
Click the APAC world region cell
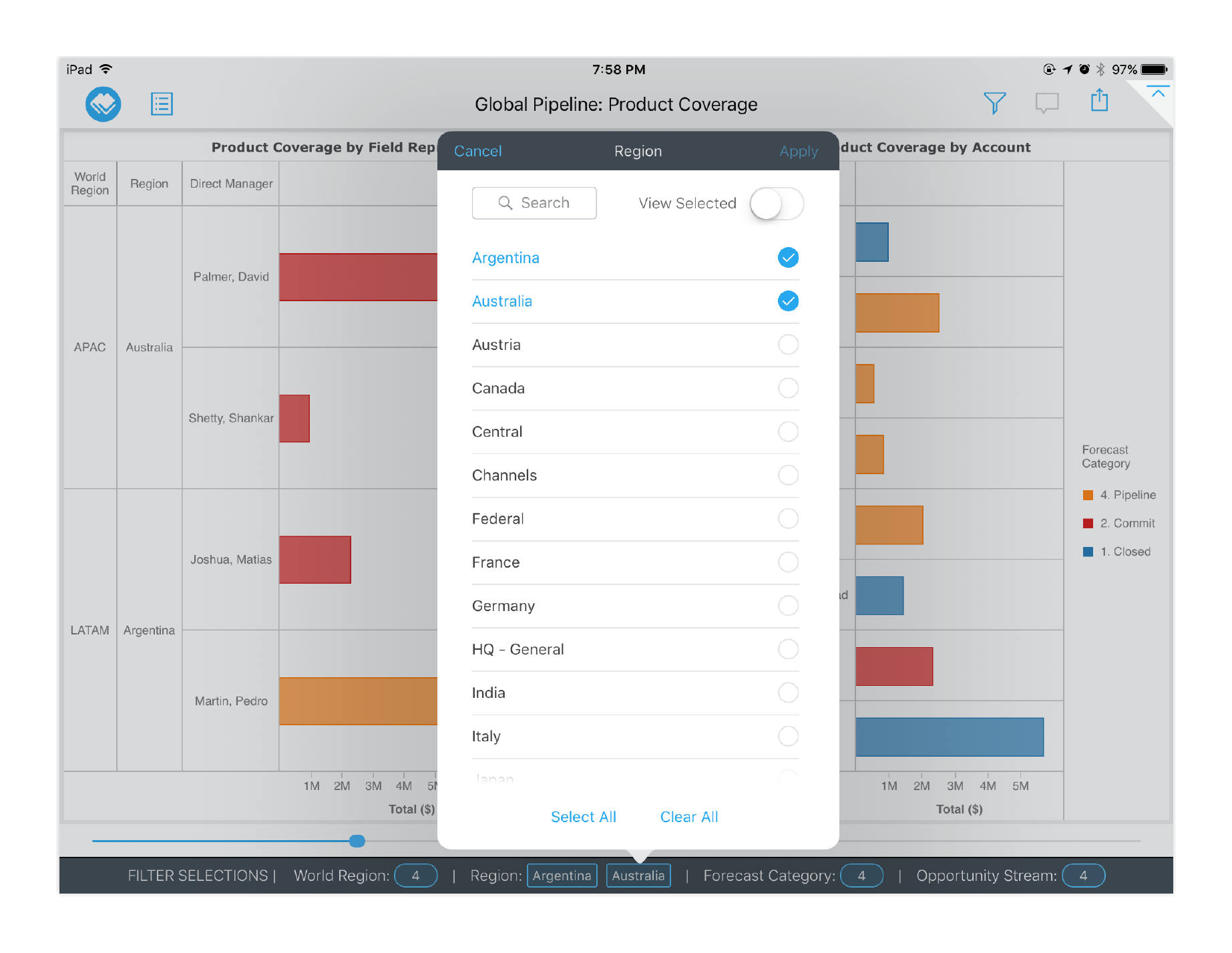[x=90, y=347]
